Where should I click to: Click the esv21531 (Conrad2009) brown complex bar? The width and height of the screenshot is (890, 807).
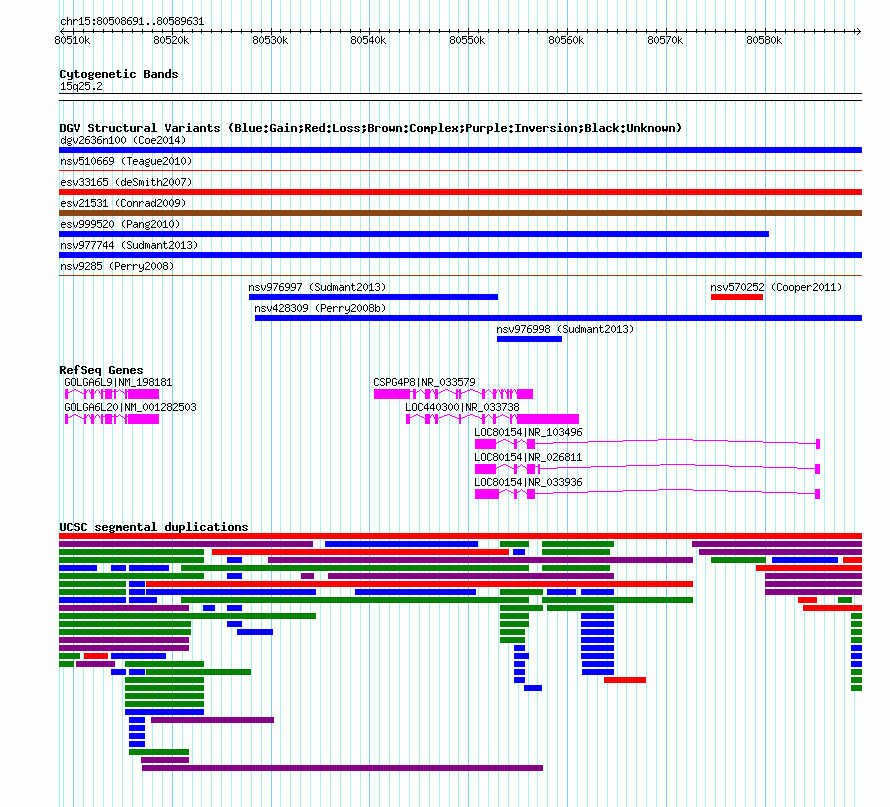460,213
